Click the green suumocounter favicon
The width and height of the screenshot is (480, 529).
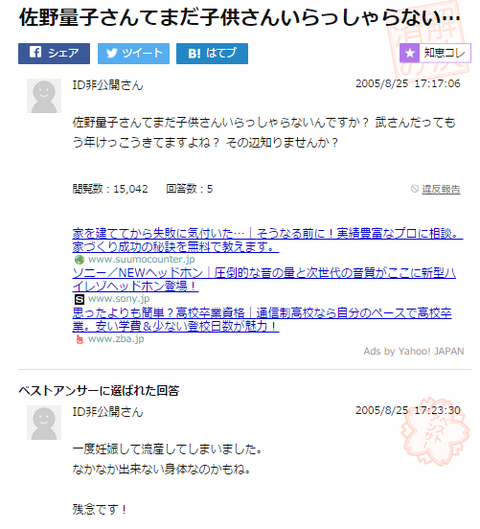(79, 259)
